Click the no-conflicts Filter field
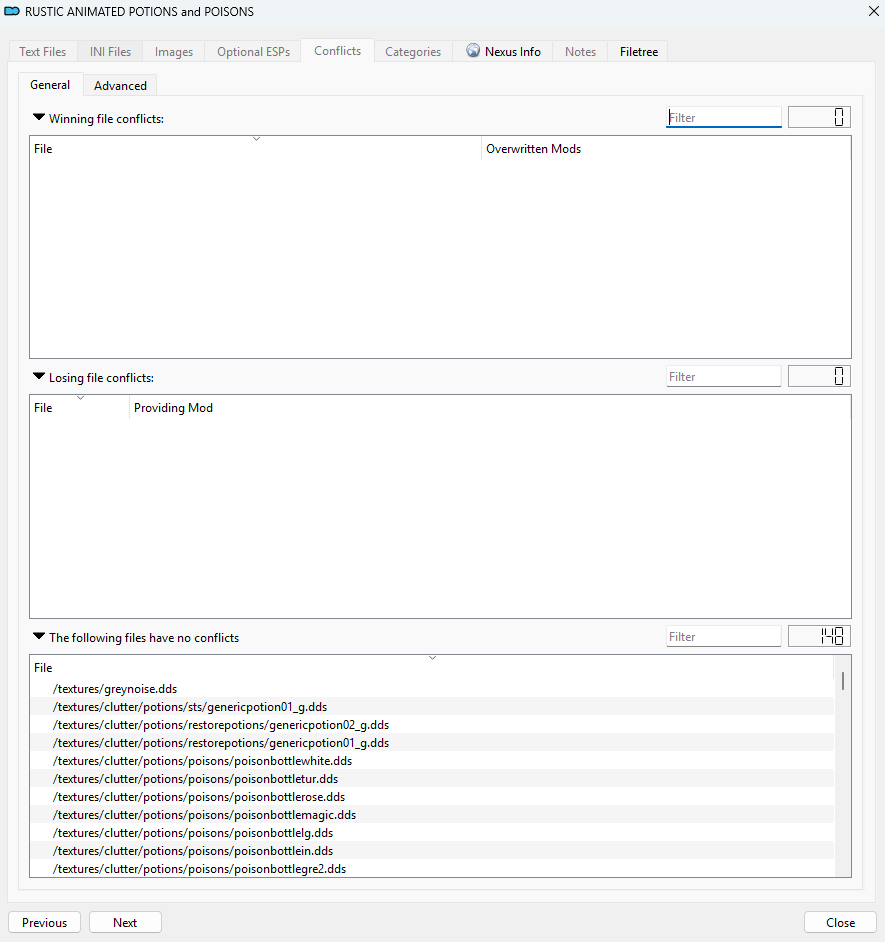This screenshot has width=885, height=942. (x=723, y=637)
